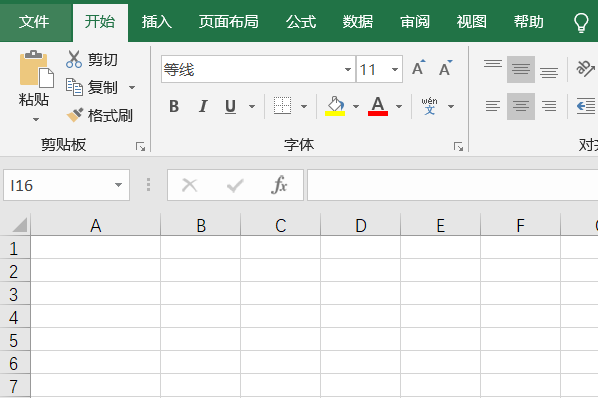Viewport: 598px width, 398px height.
Task: Click the formula bar resize dots handle
Action: (x=148, y=185)
